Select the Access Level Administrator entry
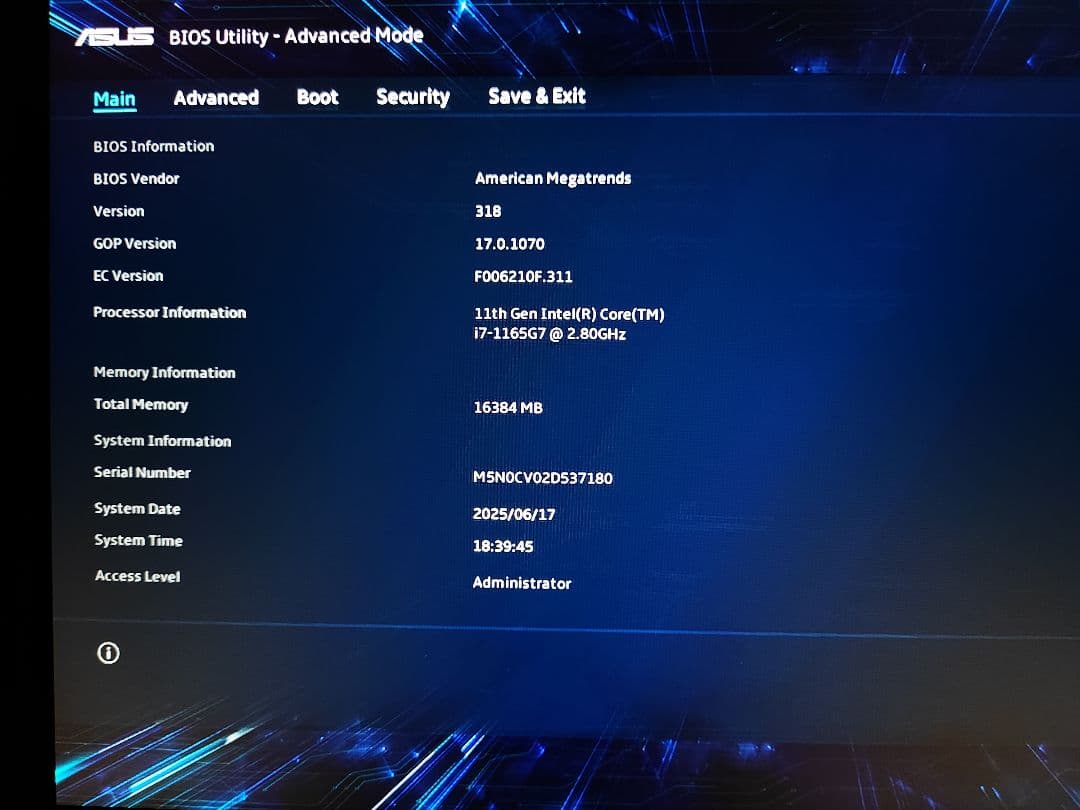The height and width of the screenshot is (810, 1080). [x=522, y=583]
